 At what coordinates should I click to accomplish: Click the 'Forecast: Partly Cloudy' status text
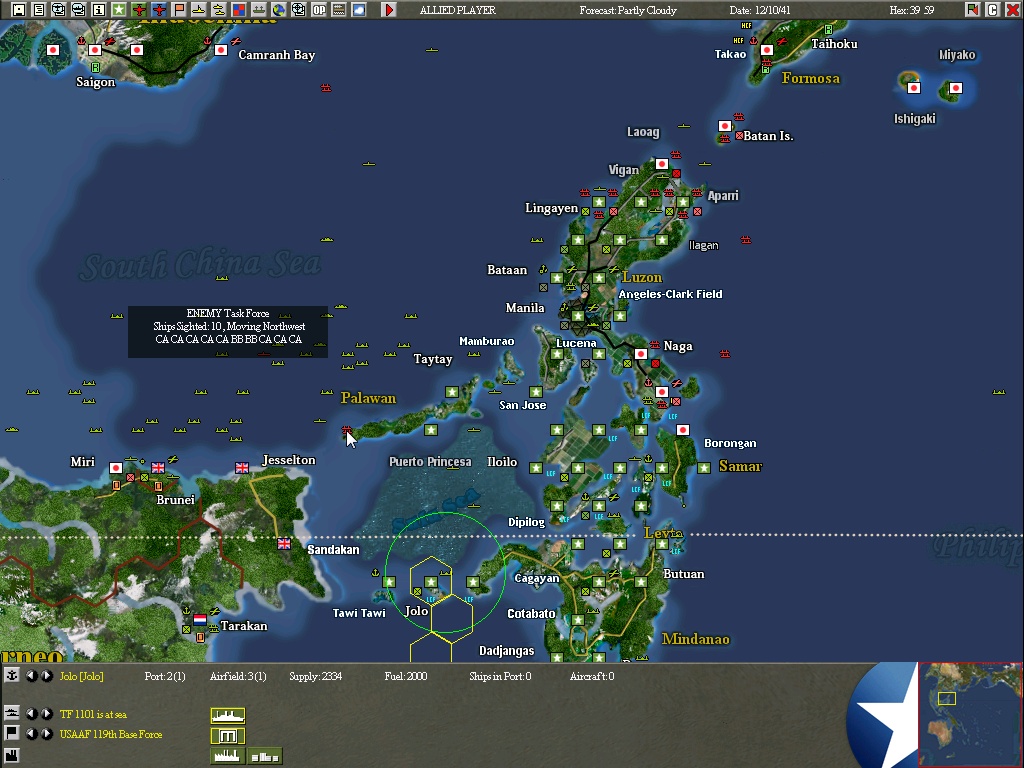tap(628, 10)
